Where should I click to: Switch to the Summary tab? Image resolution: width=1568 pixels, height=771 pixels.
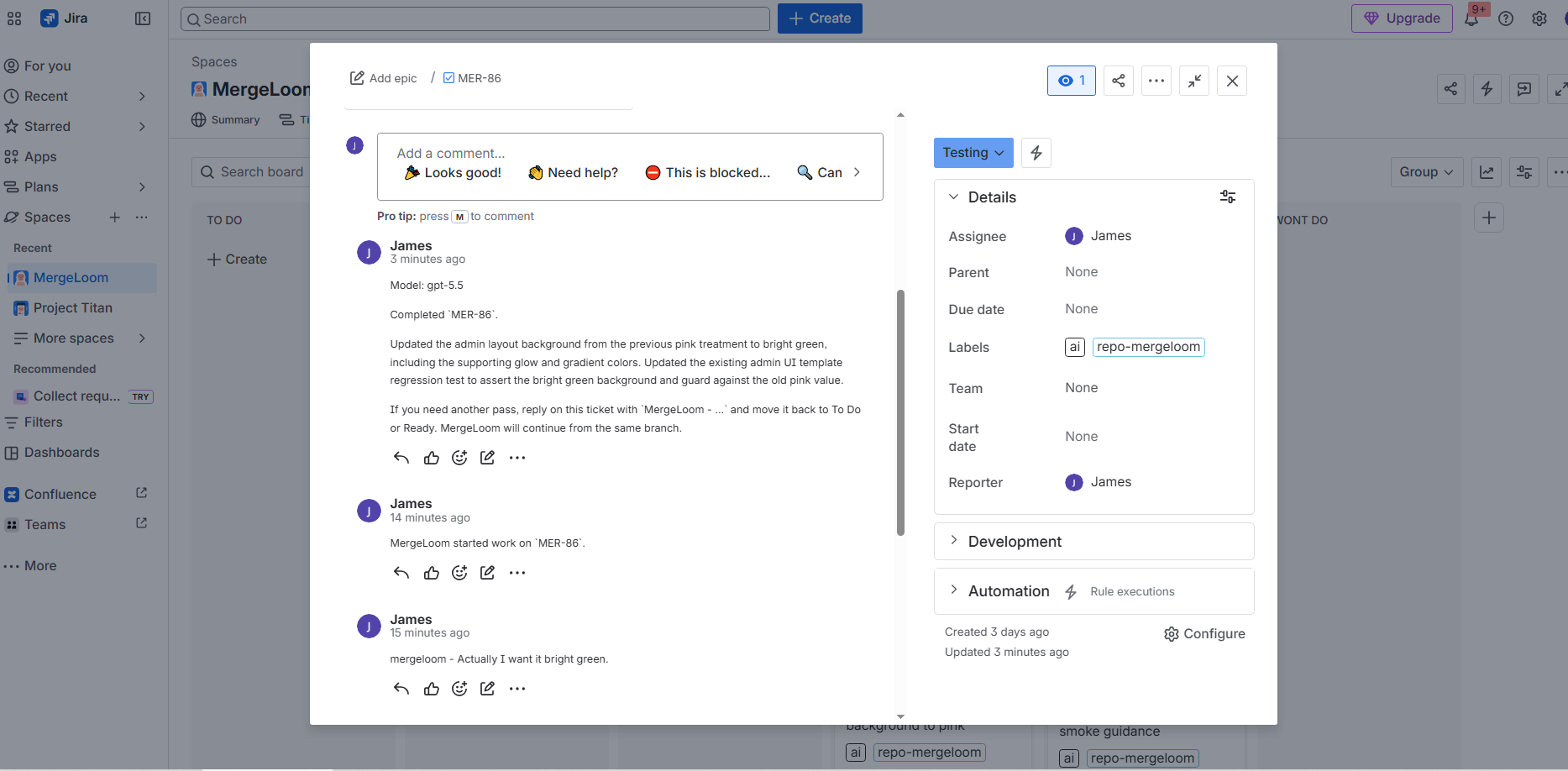(x=226, y=120)
